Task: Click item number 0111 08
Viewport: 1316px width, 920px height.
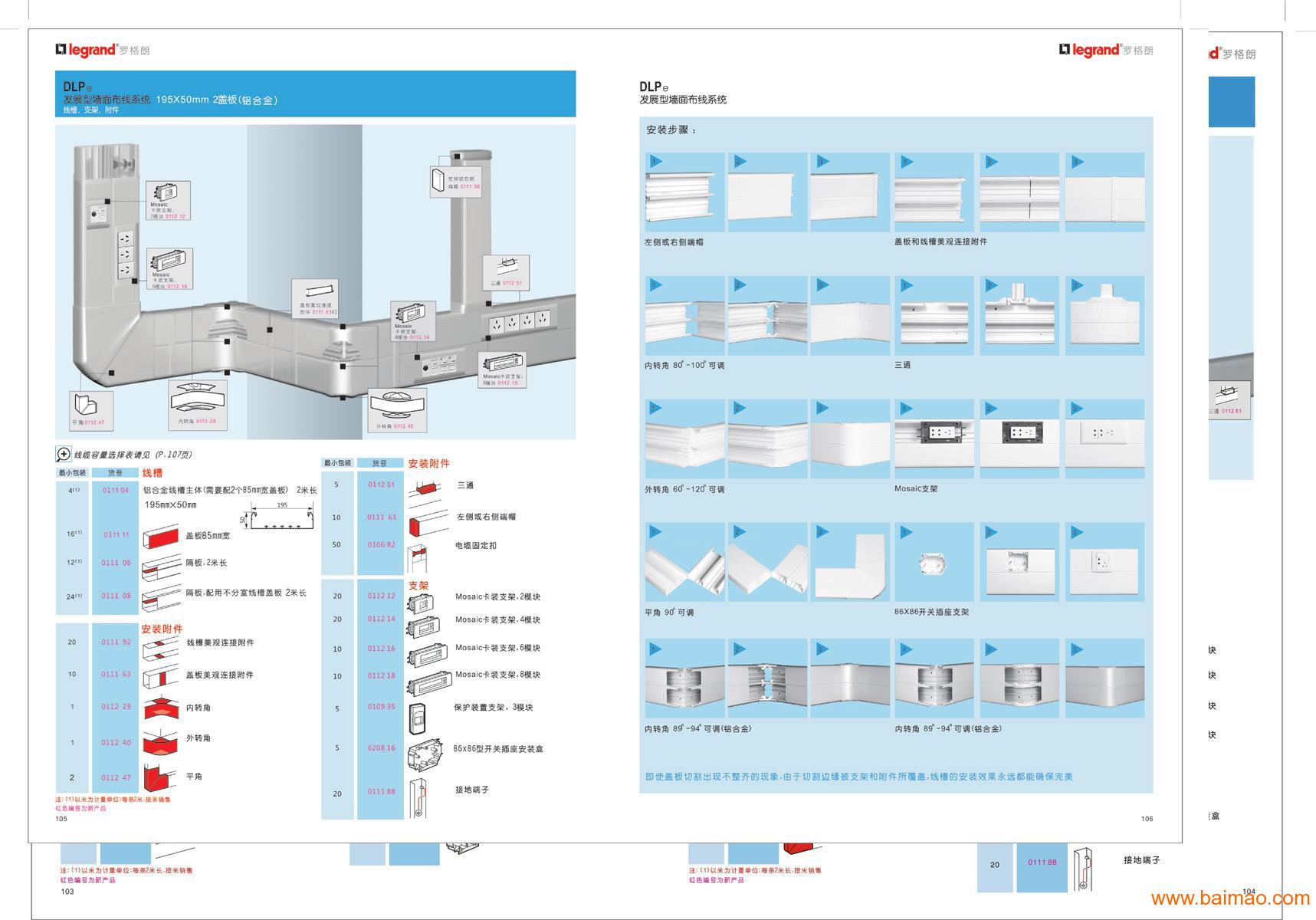Action: [x=116, y=596]
